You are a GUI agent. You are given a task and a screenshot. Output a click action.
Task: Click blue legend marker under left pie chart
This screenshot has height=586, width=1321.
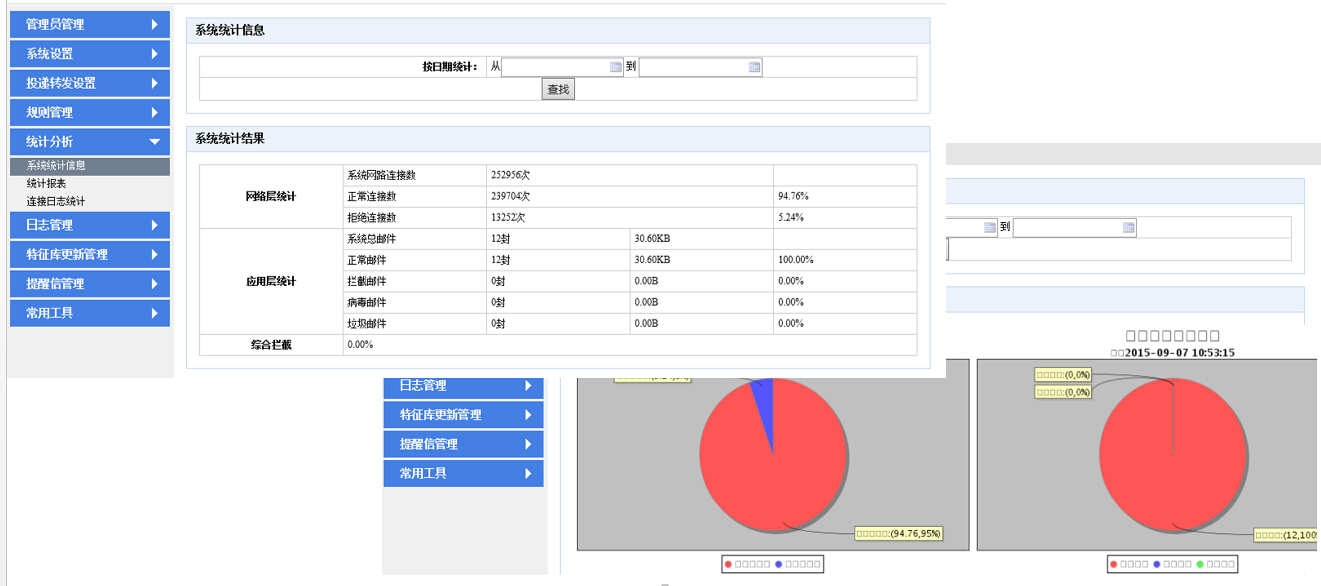point(779,564)
